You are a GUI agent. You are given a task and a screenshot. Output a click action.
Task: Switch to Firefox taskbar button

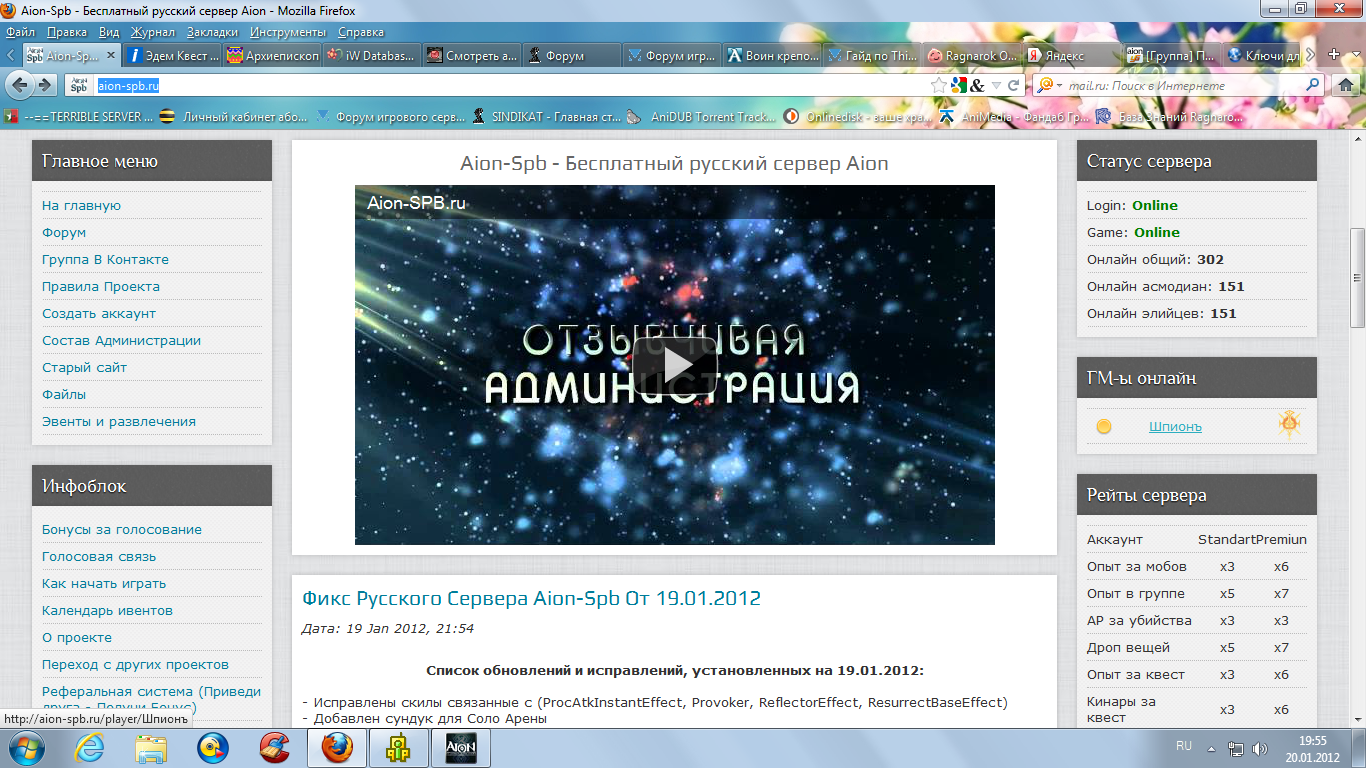click(337, 747)
